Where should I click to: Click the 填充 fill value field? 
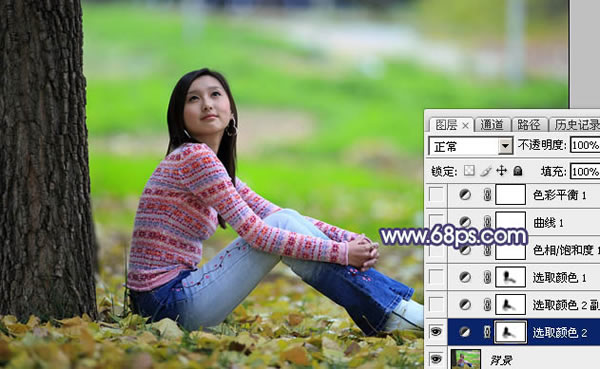click(x=585, y=171)
